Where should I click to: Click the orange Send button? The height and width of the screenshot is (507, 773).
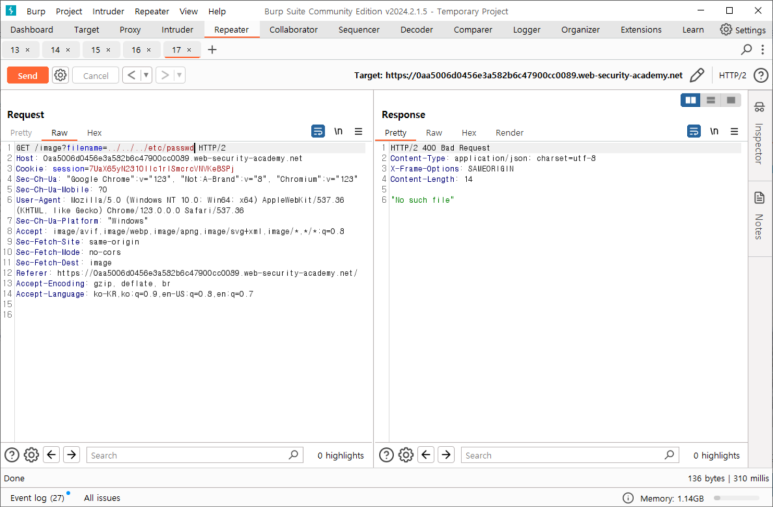(x=28, y=75)
